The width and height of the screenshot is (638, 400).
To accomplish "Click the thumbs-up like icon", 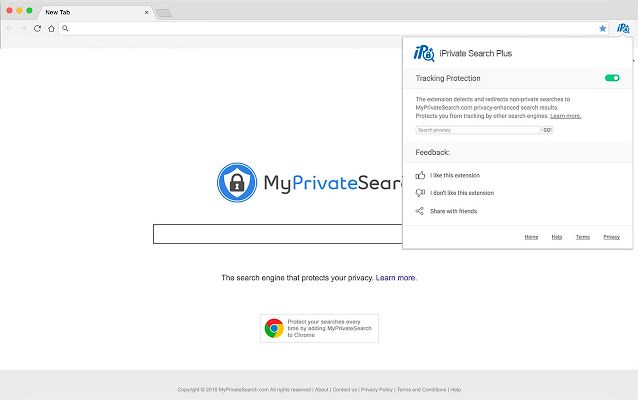I will pyautogui.click(x=420, y=175).
